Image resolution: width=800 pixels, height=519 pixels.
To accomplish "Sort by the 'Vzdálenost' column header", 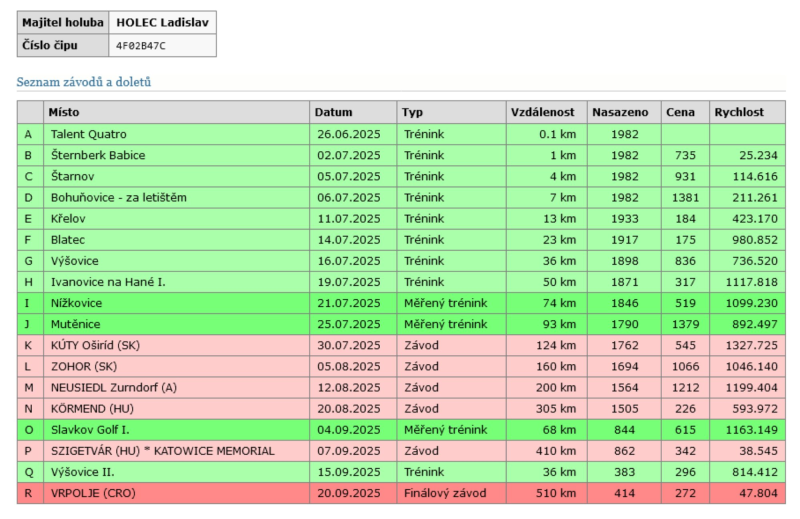I will coord(541,112).
